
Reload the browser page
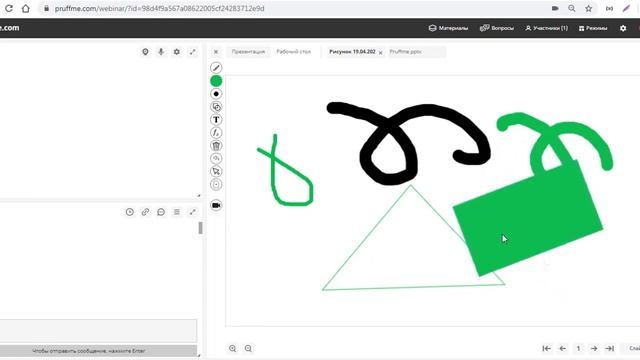[9, 9]
